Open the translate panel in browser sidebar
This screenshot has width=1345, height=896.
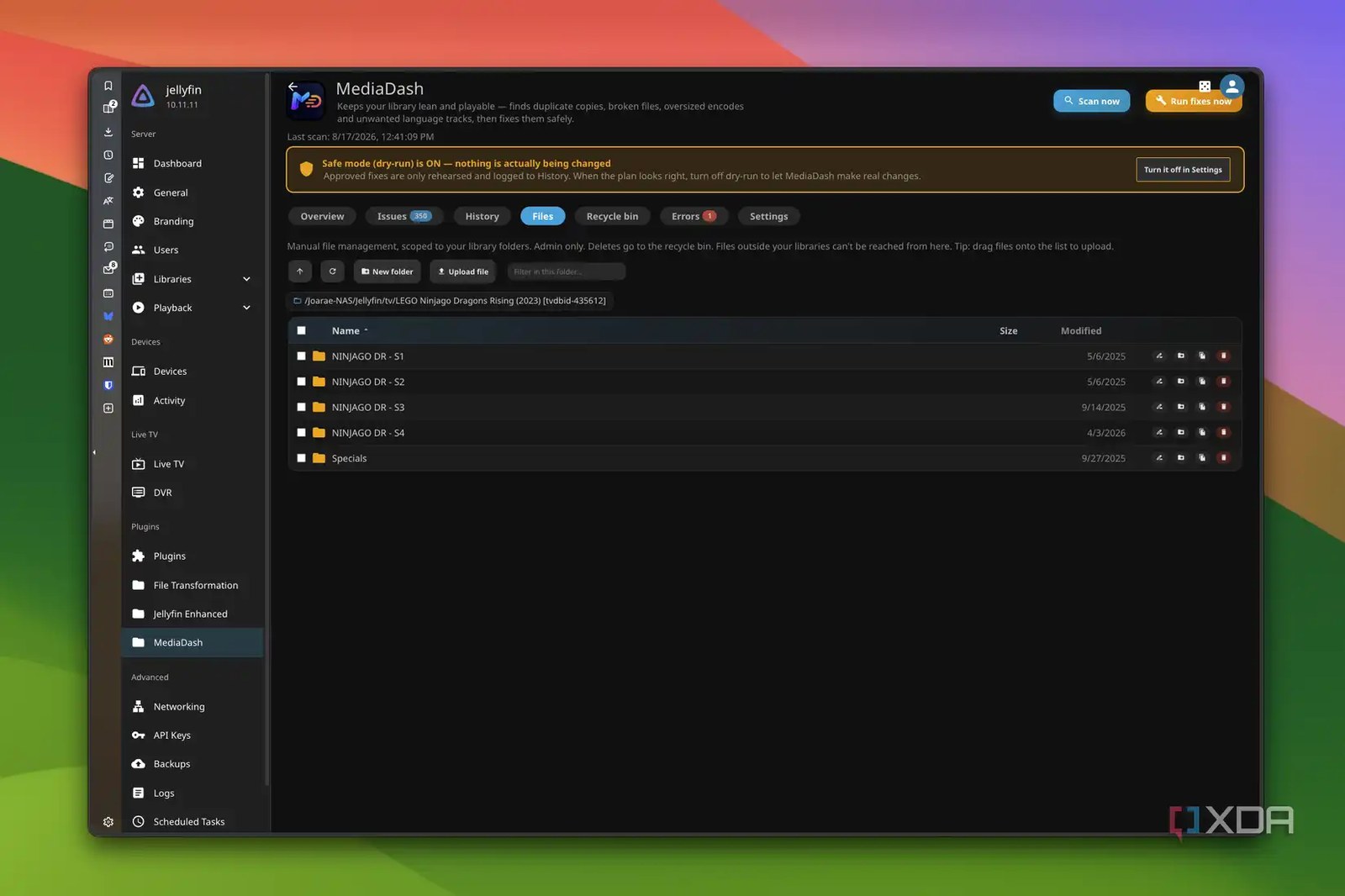click(x=108, y=201)
